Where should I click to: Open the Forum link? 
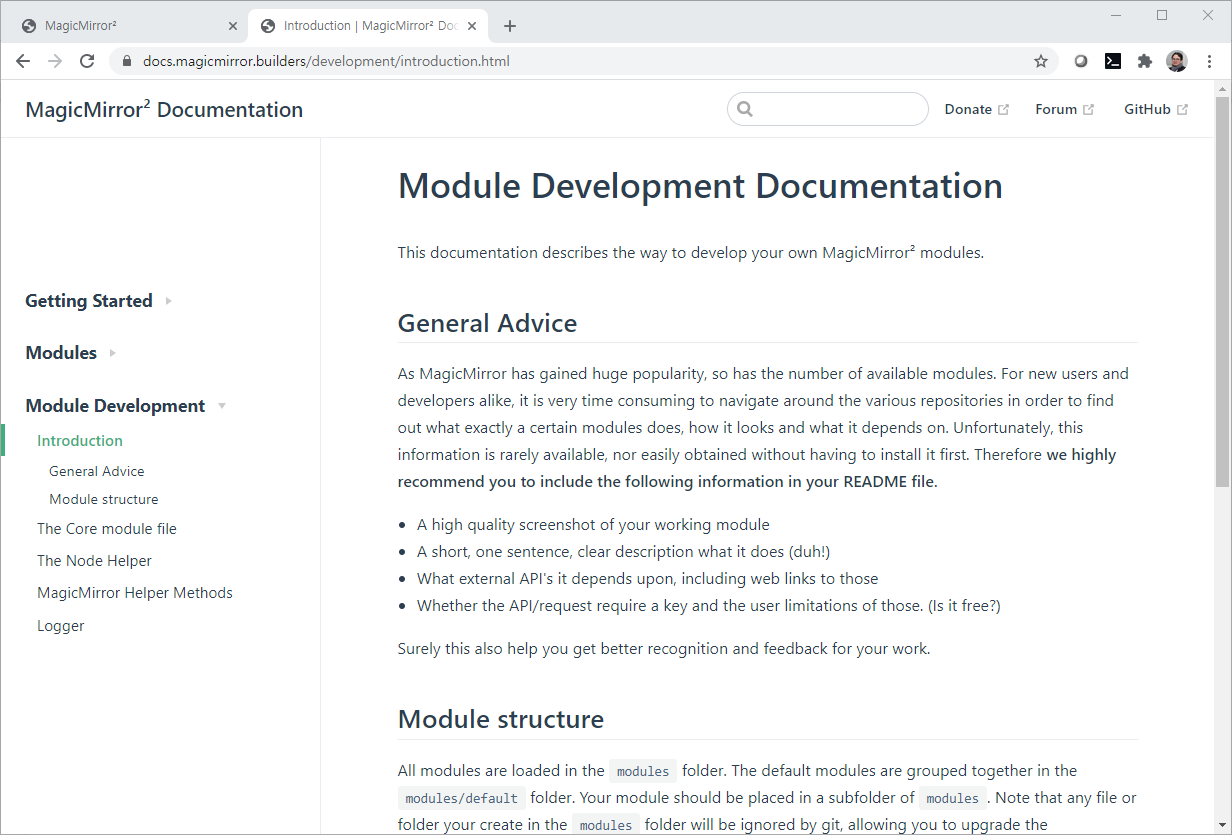coord(1064,109)
